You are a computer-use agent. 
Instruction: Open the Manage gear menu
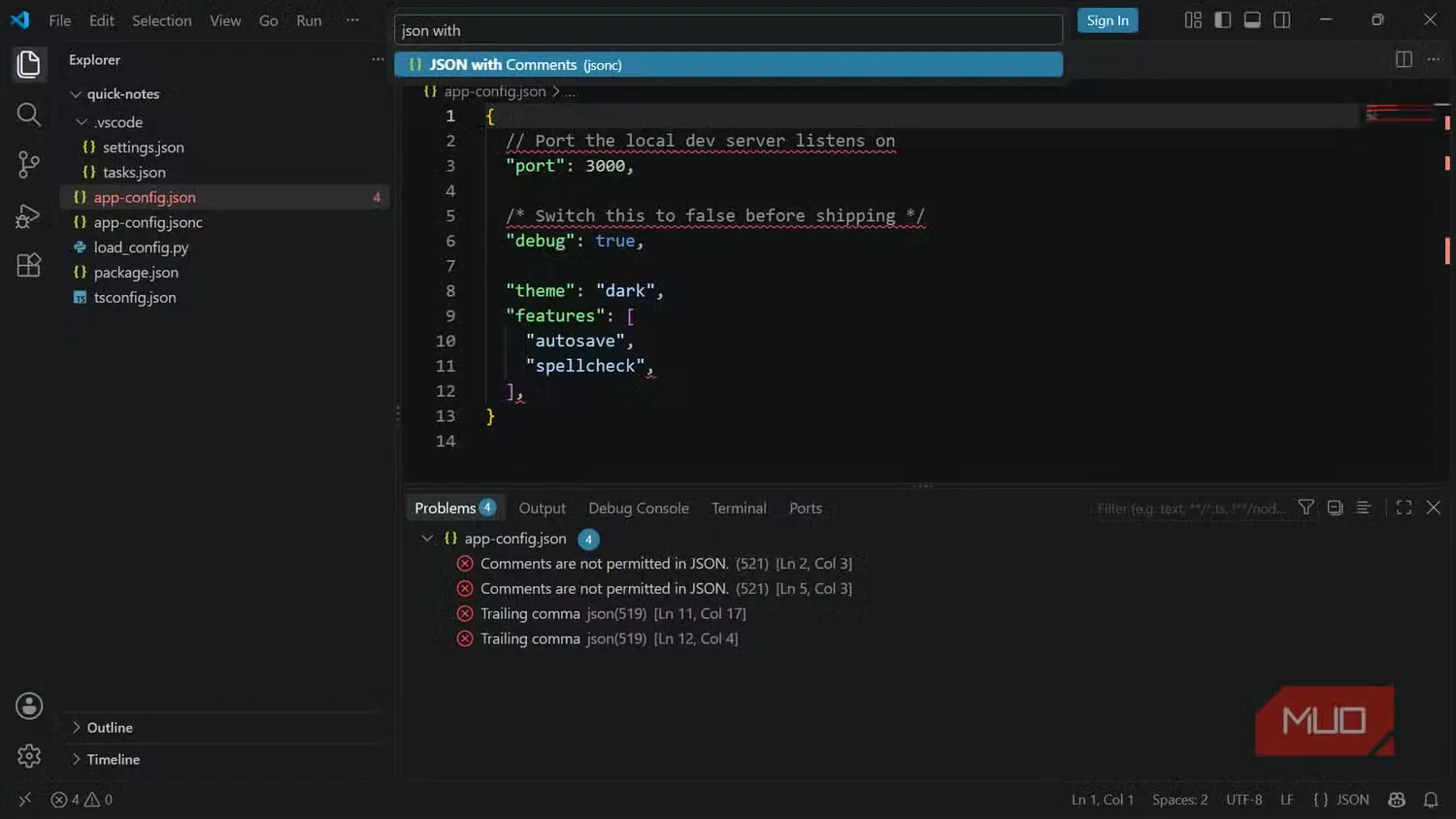point(29,756)
